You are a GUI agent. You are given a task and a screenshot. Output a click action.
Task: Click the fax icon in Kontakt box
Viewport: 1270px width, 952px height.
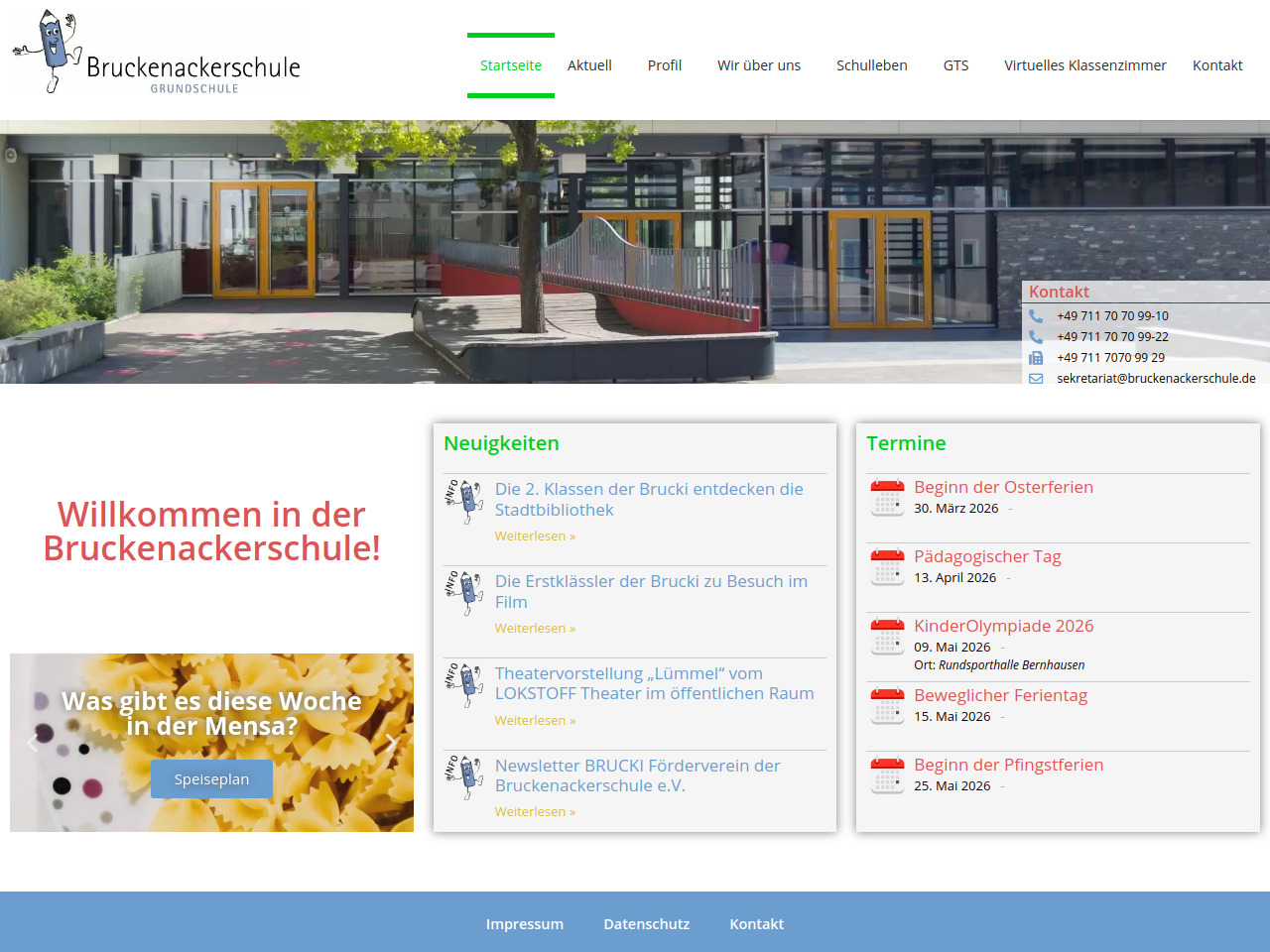(1036, 358)
